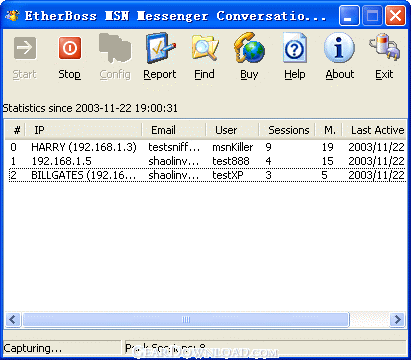Click messages value 19 in msnKiller row
This screenshot has width=411, height=360.
coord(328,147)
